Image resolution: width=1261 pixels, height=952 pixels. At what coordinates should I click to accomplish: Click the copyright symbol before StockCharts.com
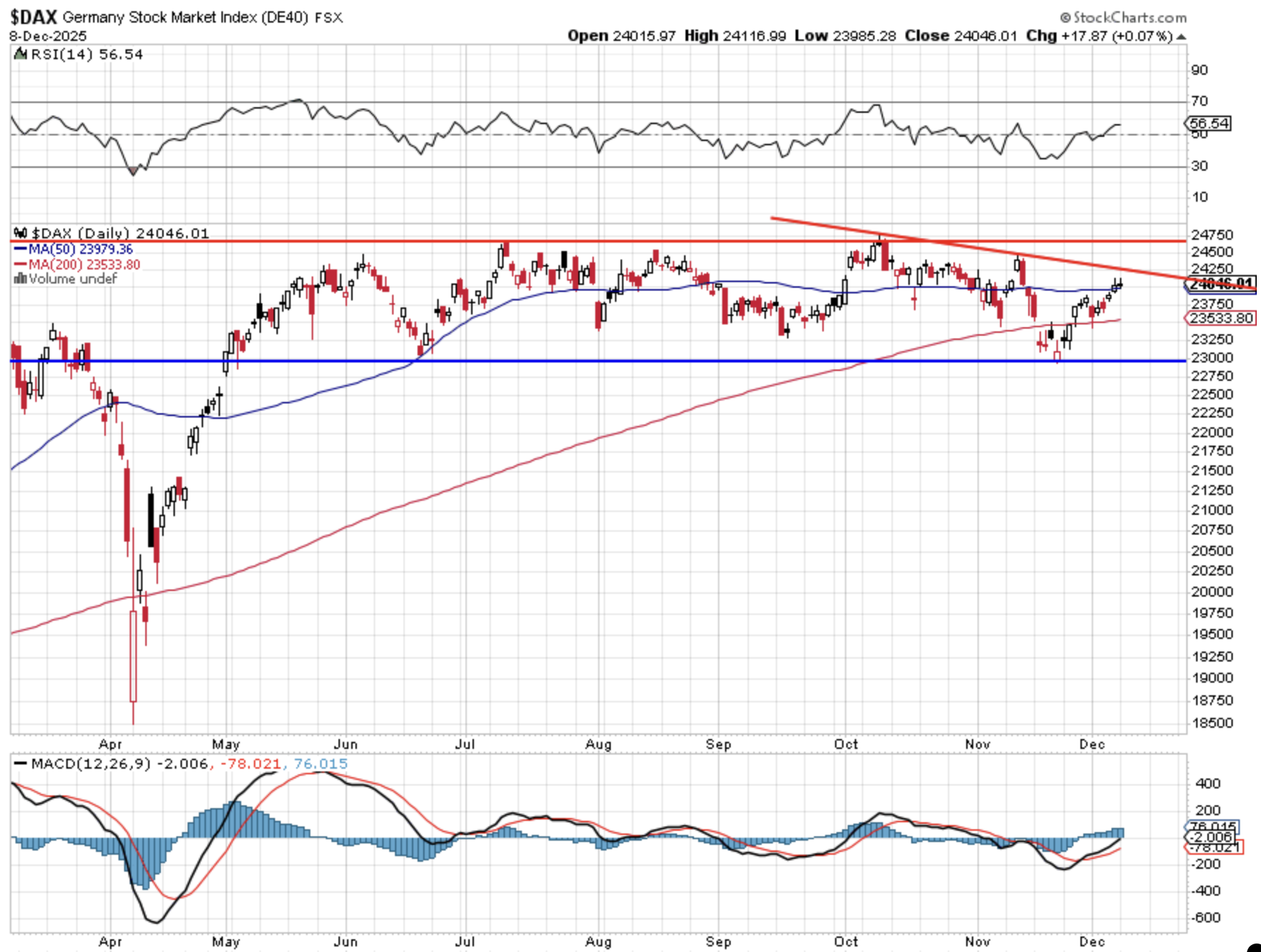click(x=1065, y=18)
